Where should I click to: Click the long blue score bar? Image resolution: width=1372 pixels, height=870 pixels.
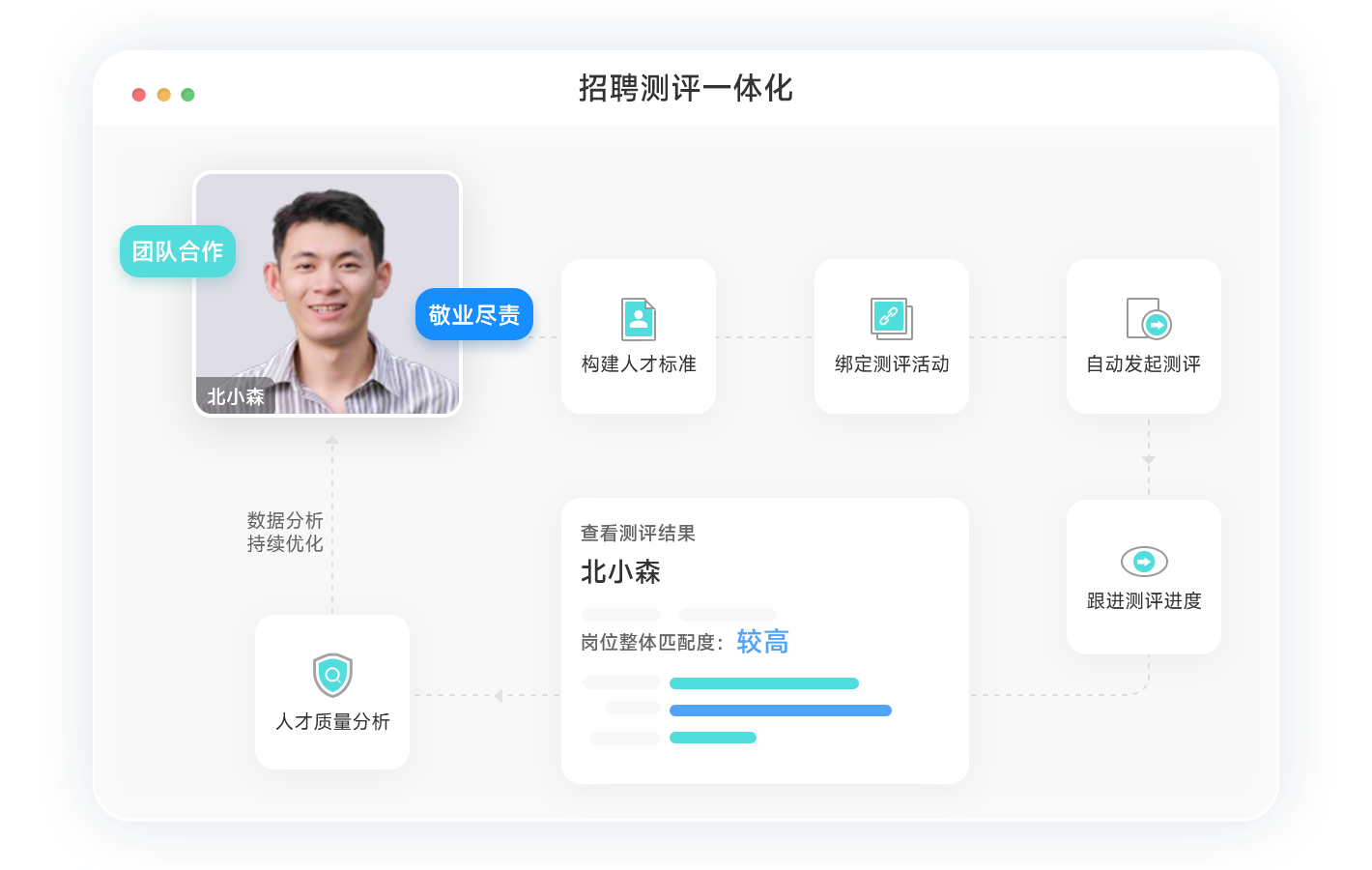click(x=781, y=710)
